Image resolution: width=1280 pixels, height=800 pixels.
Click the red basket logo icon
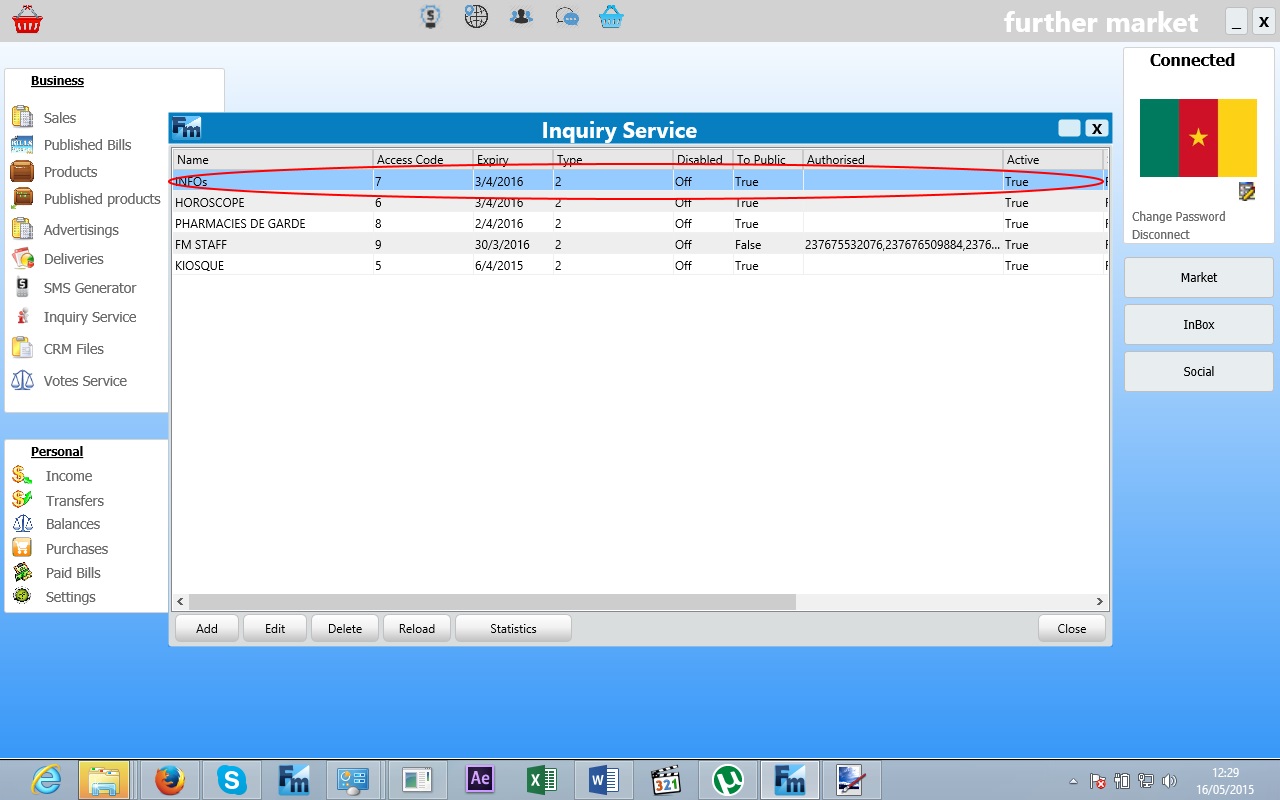pos(27,19)
